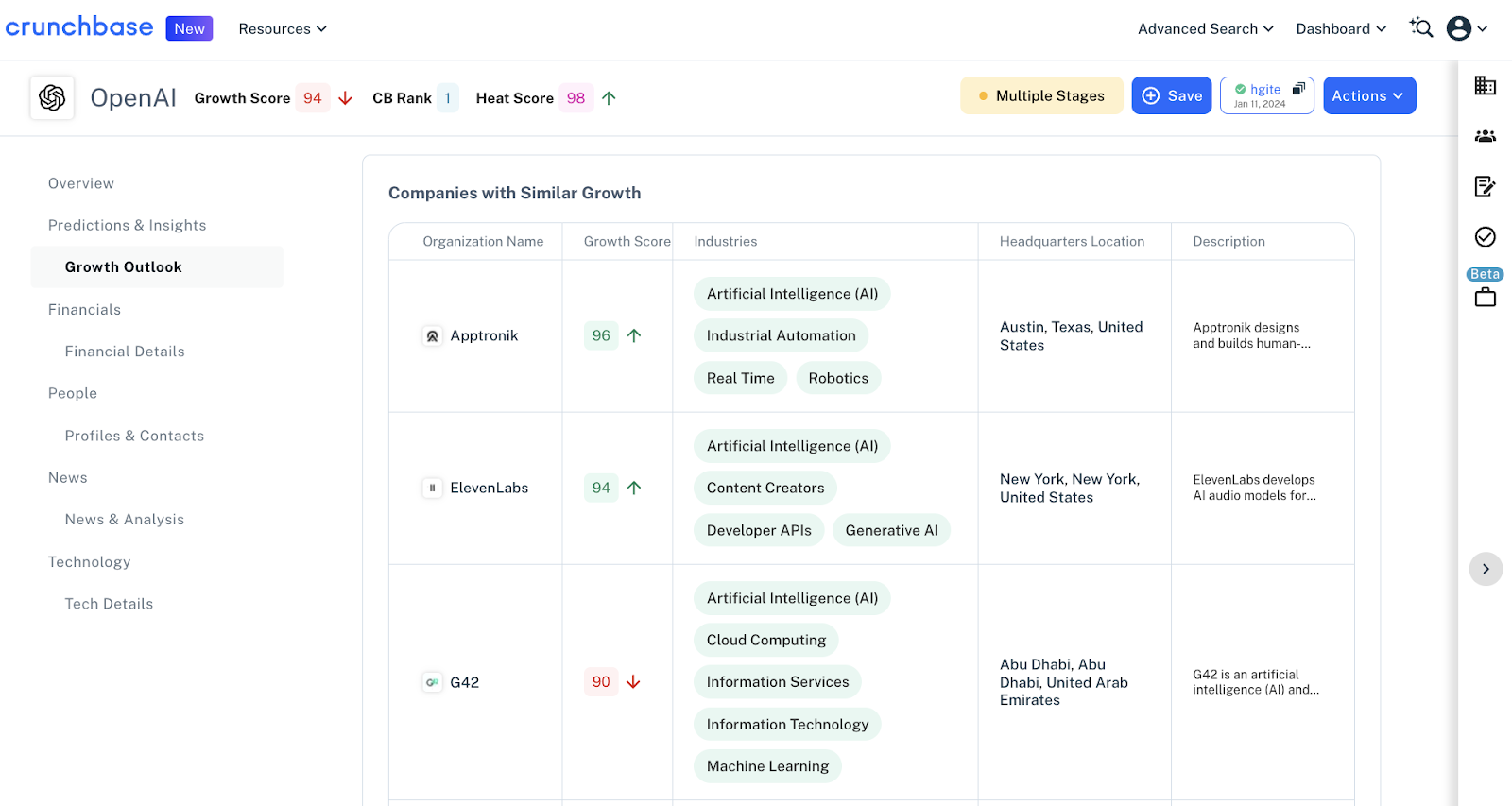Click the Multiple Stages status pill
This screenshot has width=1512, height=806.
(1041, 95)
